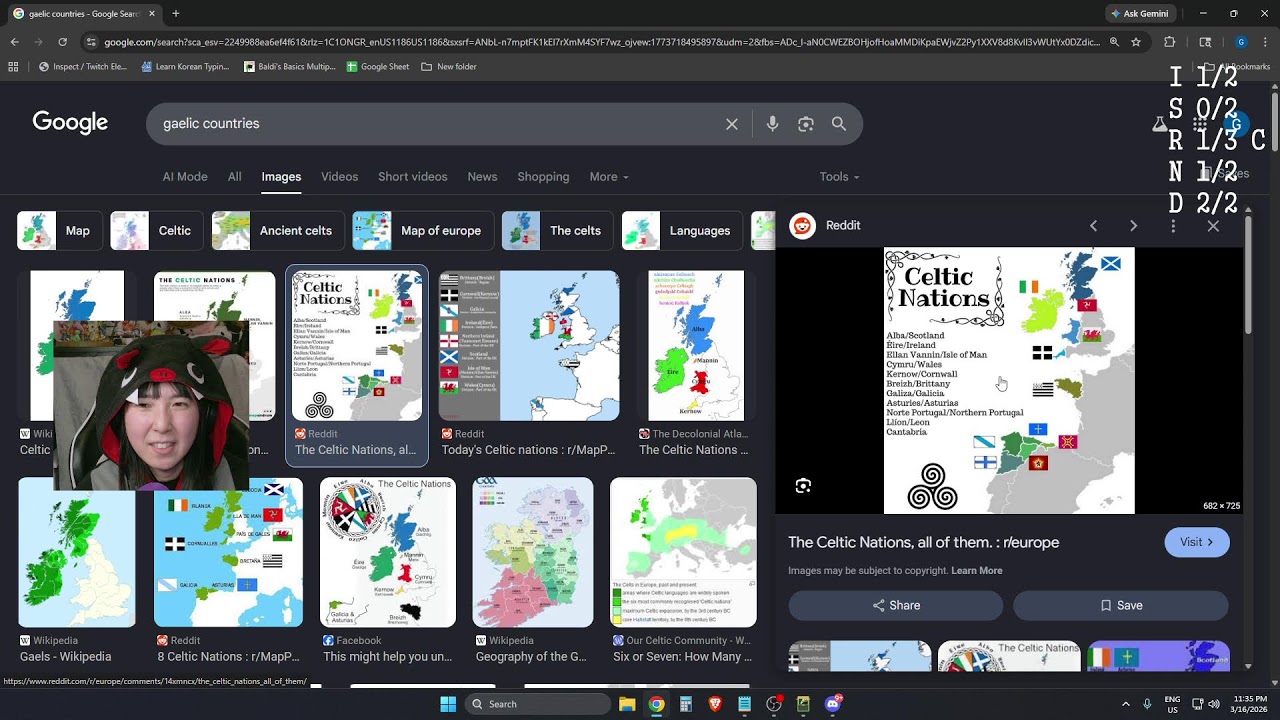
Task: Open the zoom magnifier in the address bar
Action: pos(1113,42)
